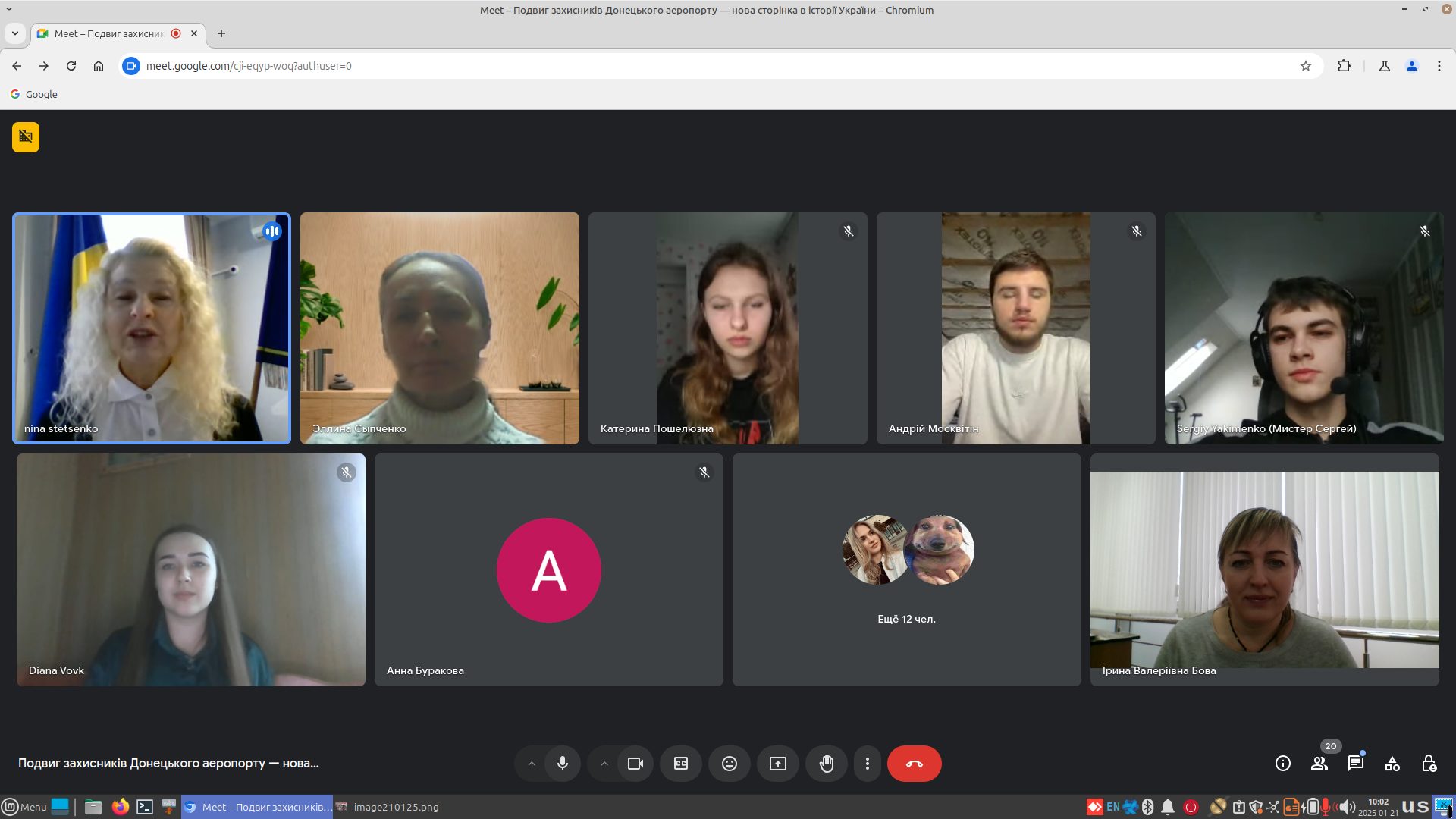Open the three-dot more options menu
1456x819 pixels.
(x=867, y=764)
